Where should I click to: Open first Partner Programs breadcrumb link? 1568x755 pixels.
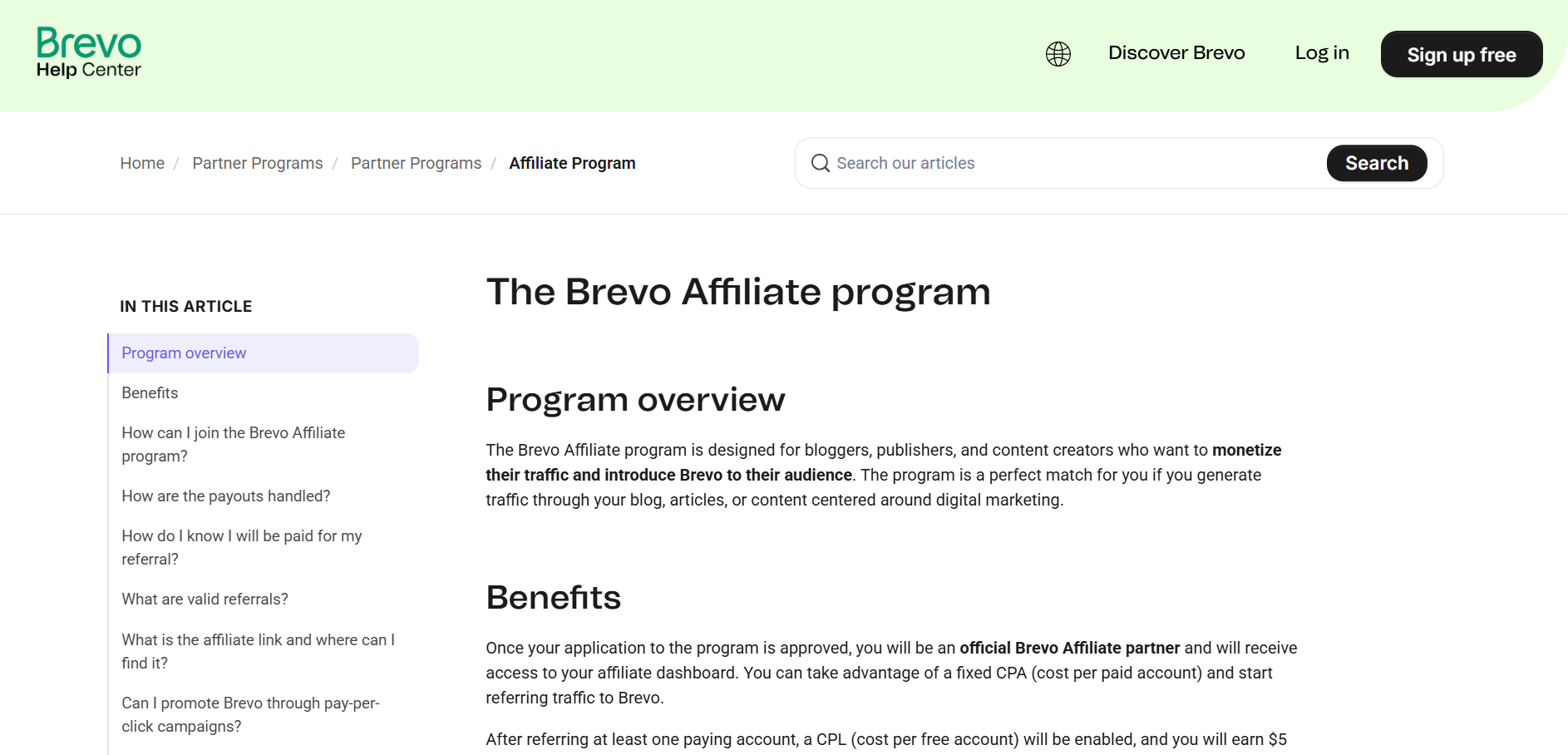257,163
